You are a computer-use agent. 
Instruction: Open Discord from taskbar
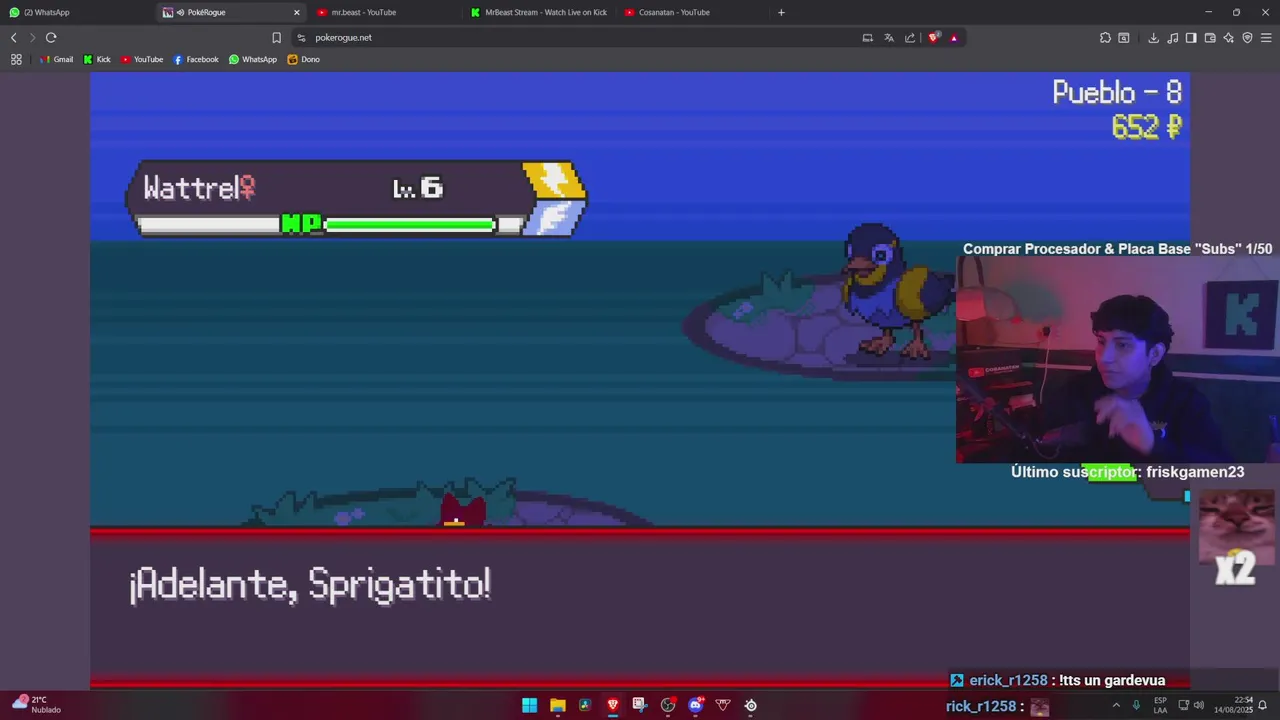pyautogui.click(x=696, y=705)
